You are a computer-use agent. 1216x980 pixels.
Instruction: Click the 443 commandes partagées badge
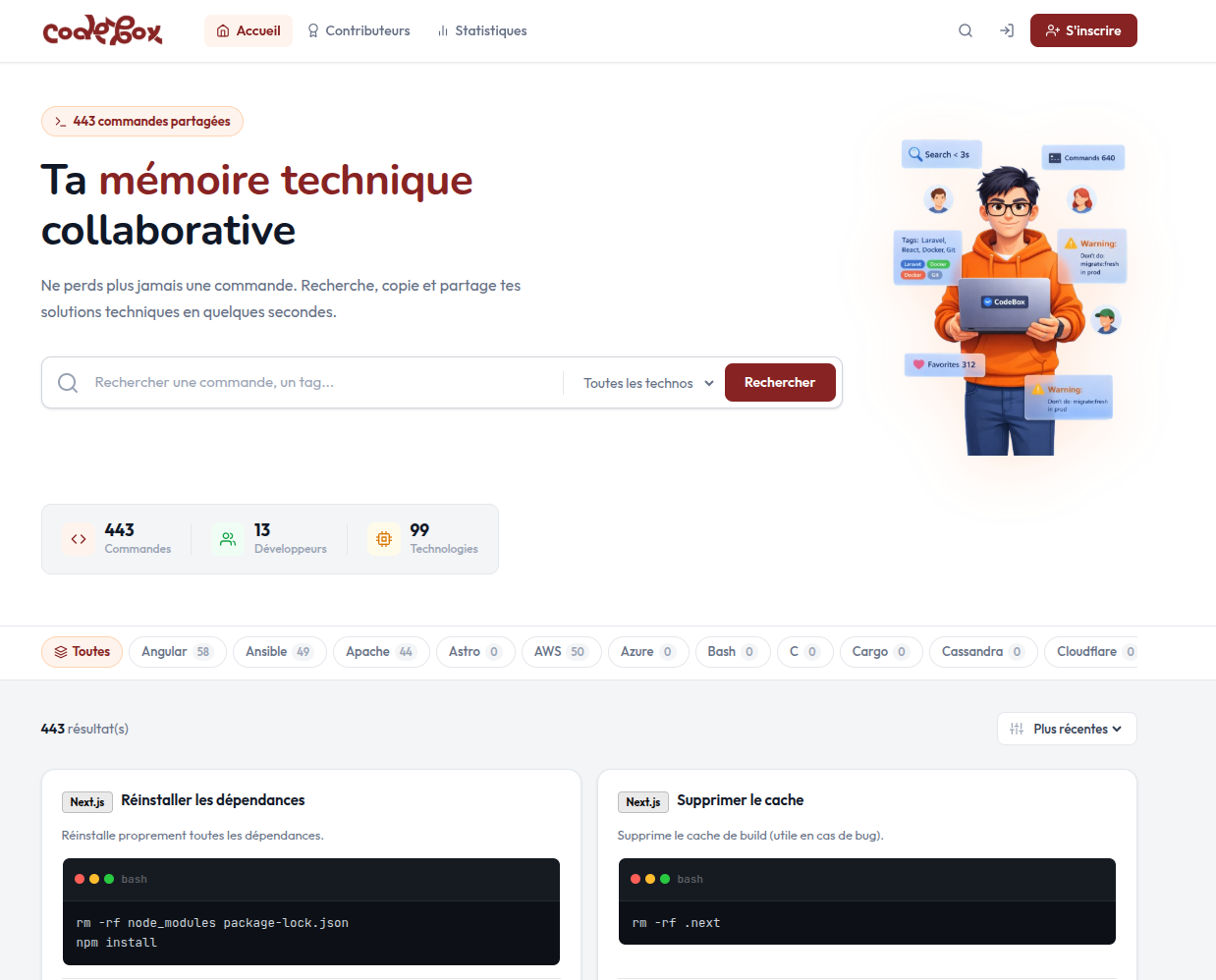(142, 121)
